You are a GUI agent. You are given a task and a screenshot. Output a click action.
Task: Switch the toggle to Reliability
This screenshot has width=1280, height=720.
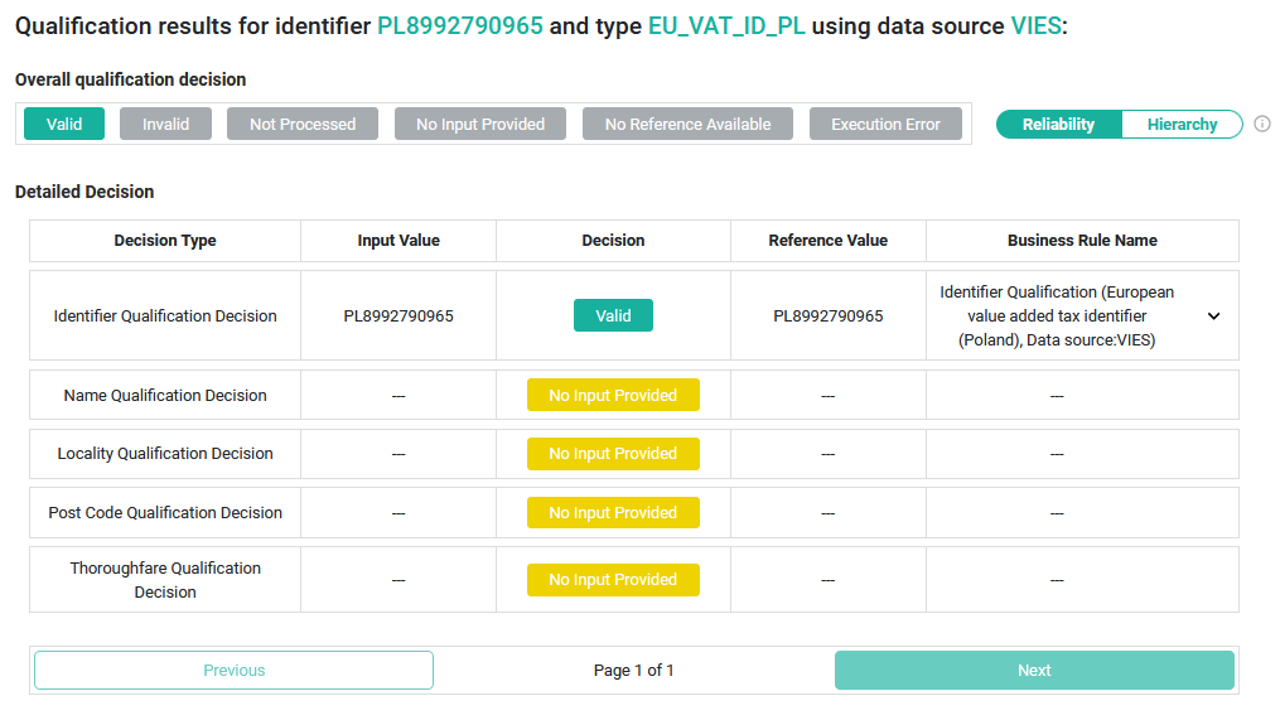coord(1058,124)
